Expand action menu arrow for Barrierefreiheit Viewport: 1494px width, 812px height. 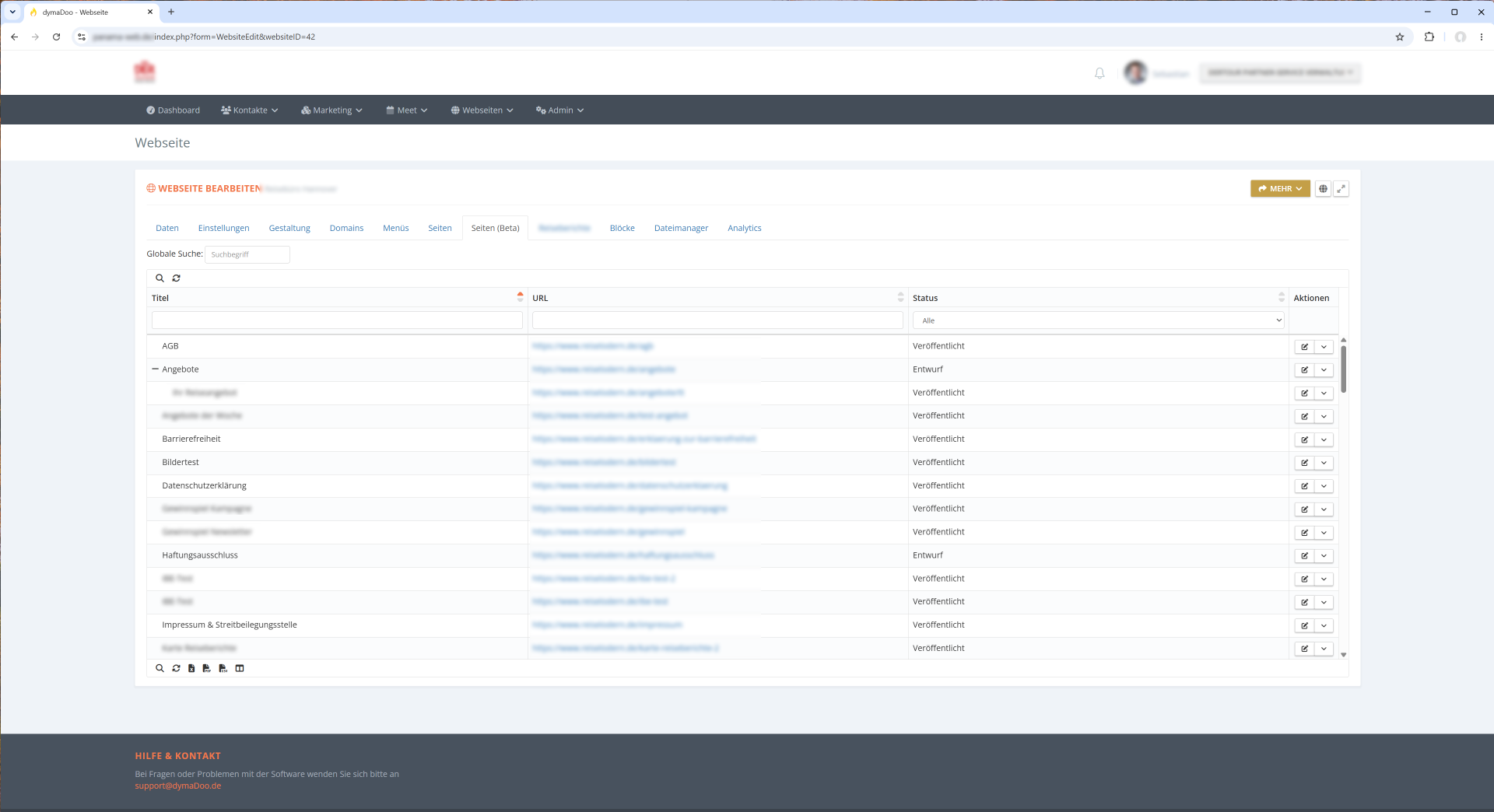(x=1324, y=440)
